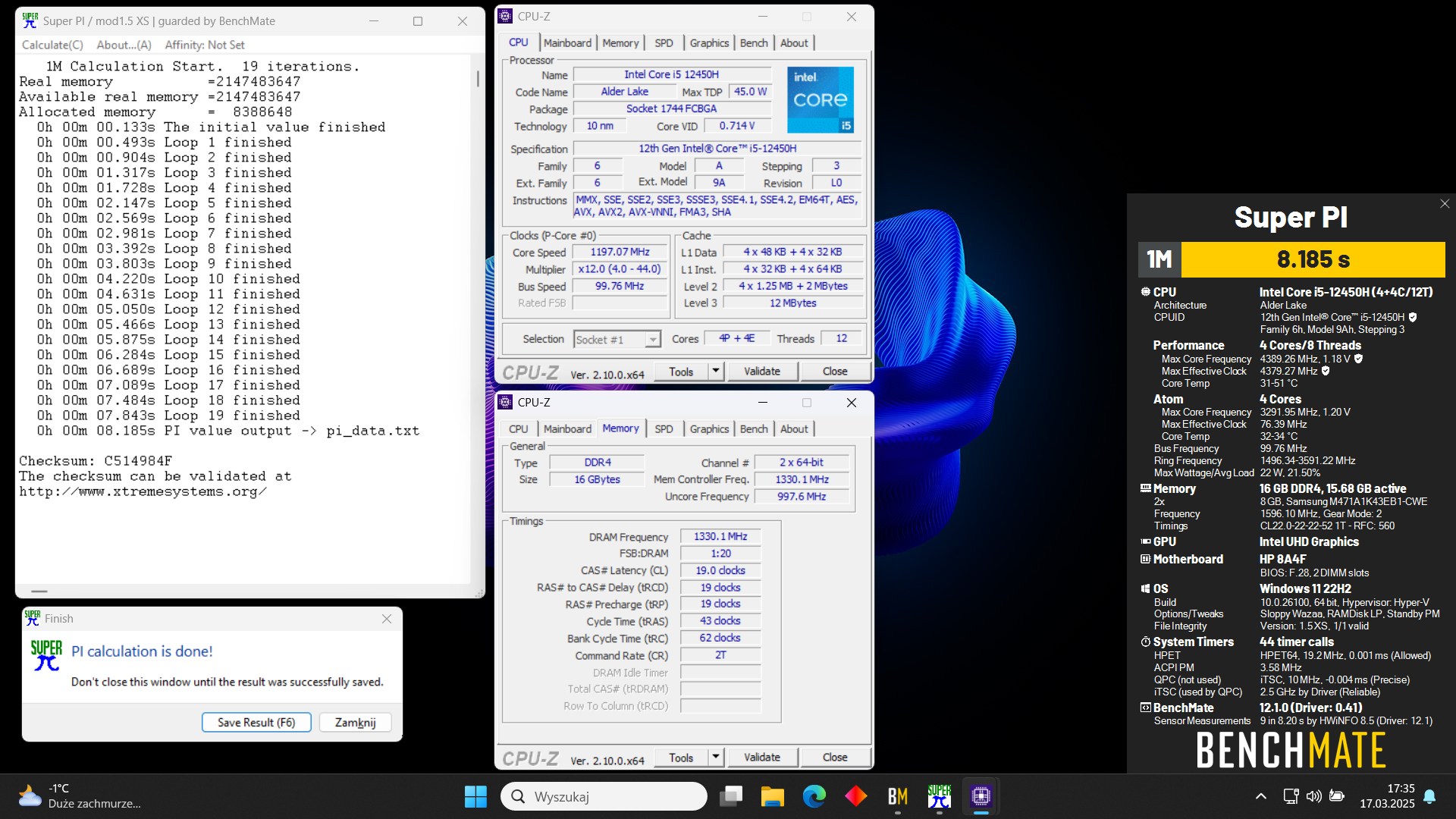Image resolution: width=1456 pixels, height=819 pixels.
Task: Click DRAM Frequency value 1330.1 MHz
Action: tap(720, 537)
